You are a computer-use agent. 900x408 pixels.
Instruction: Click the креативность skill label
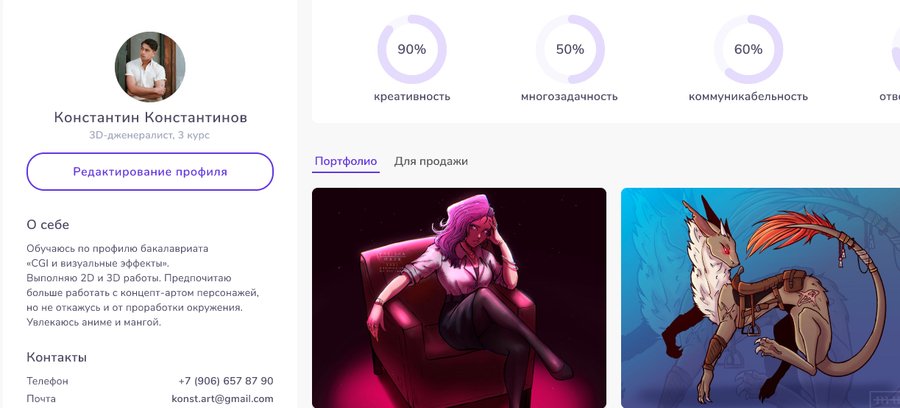coord(412,96)
